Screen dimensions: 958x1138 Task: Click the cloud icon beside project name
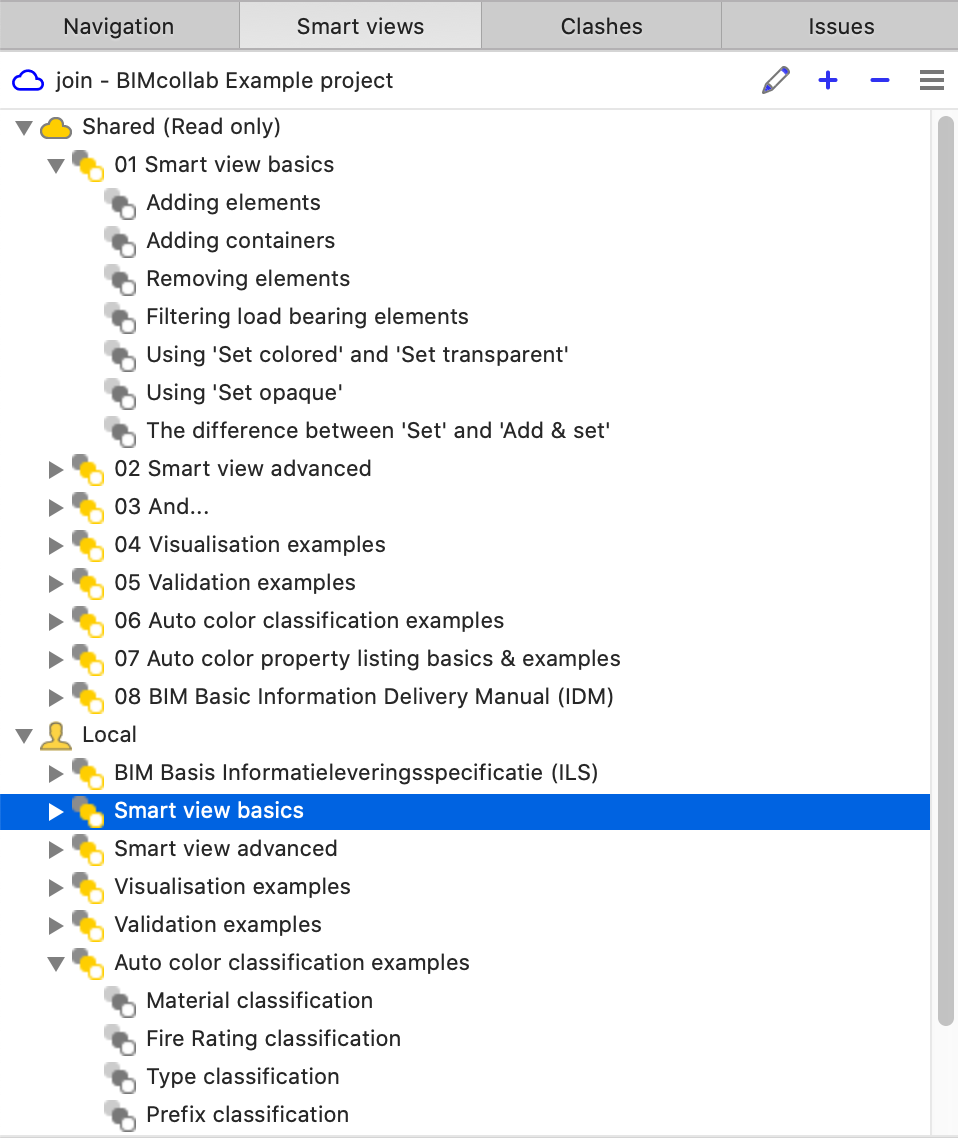(28, 81)
